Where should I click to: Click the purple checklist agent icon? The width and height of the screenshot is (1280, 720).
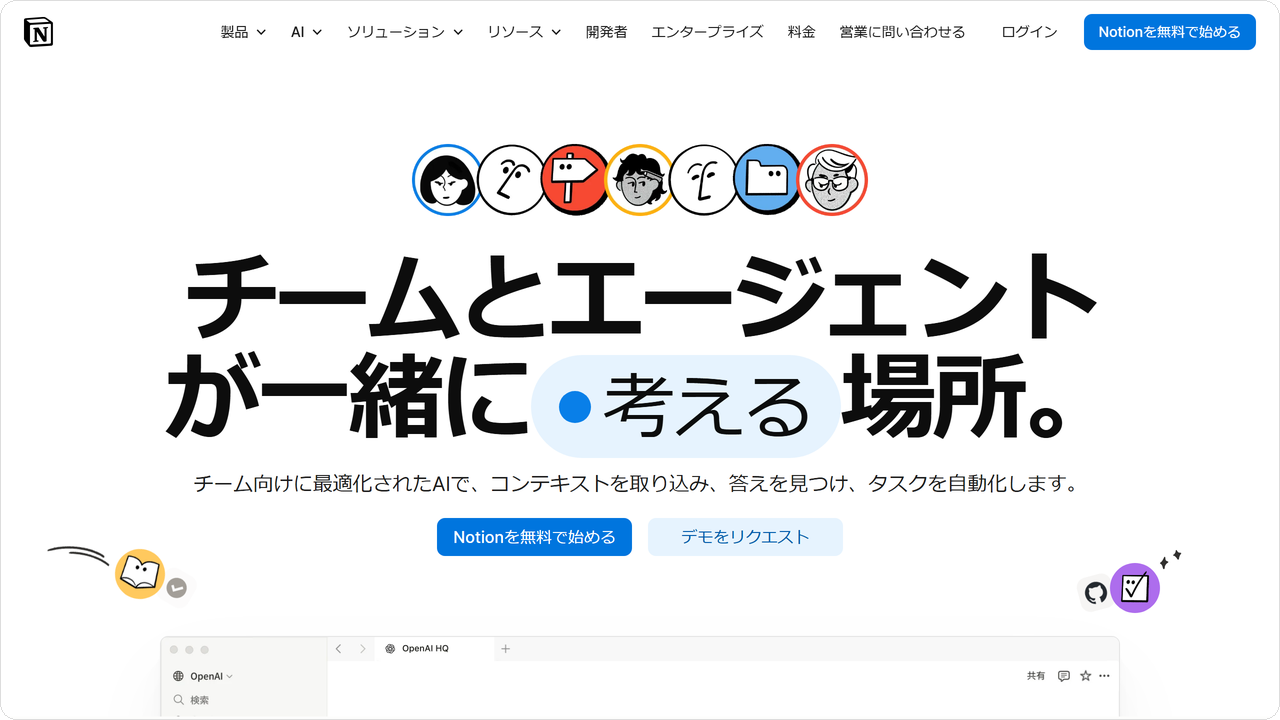pyautogui.click(x=1135, y=587)
